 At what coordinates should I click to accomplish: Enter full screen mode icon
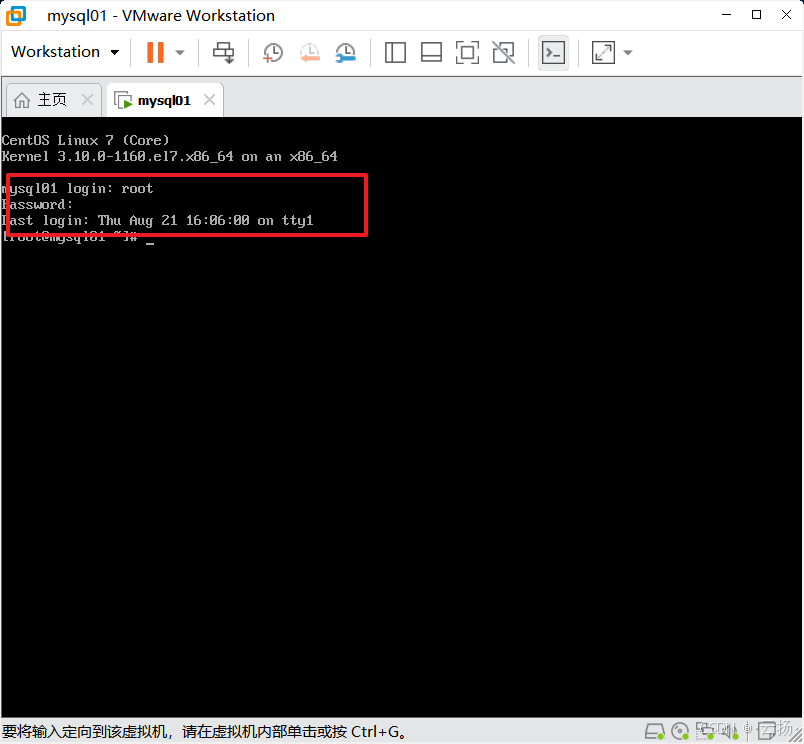tap(468, 52)
